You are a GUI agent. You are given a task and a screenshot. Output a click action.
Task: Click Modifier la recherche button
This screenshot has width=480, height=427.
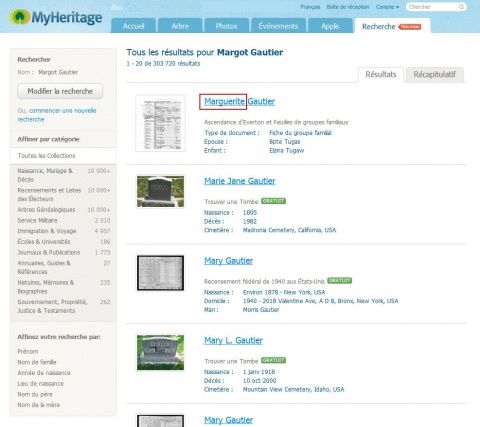tap(60, 91)
